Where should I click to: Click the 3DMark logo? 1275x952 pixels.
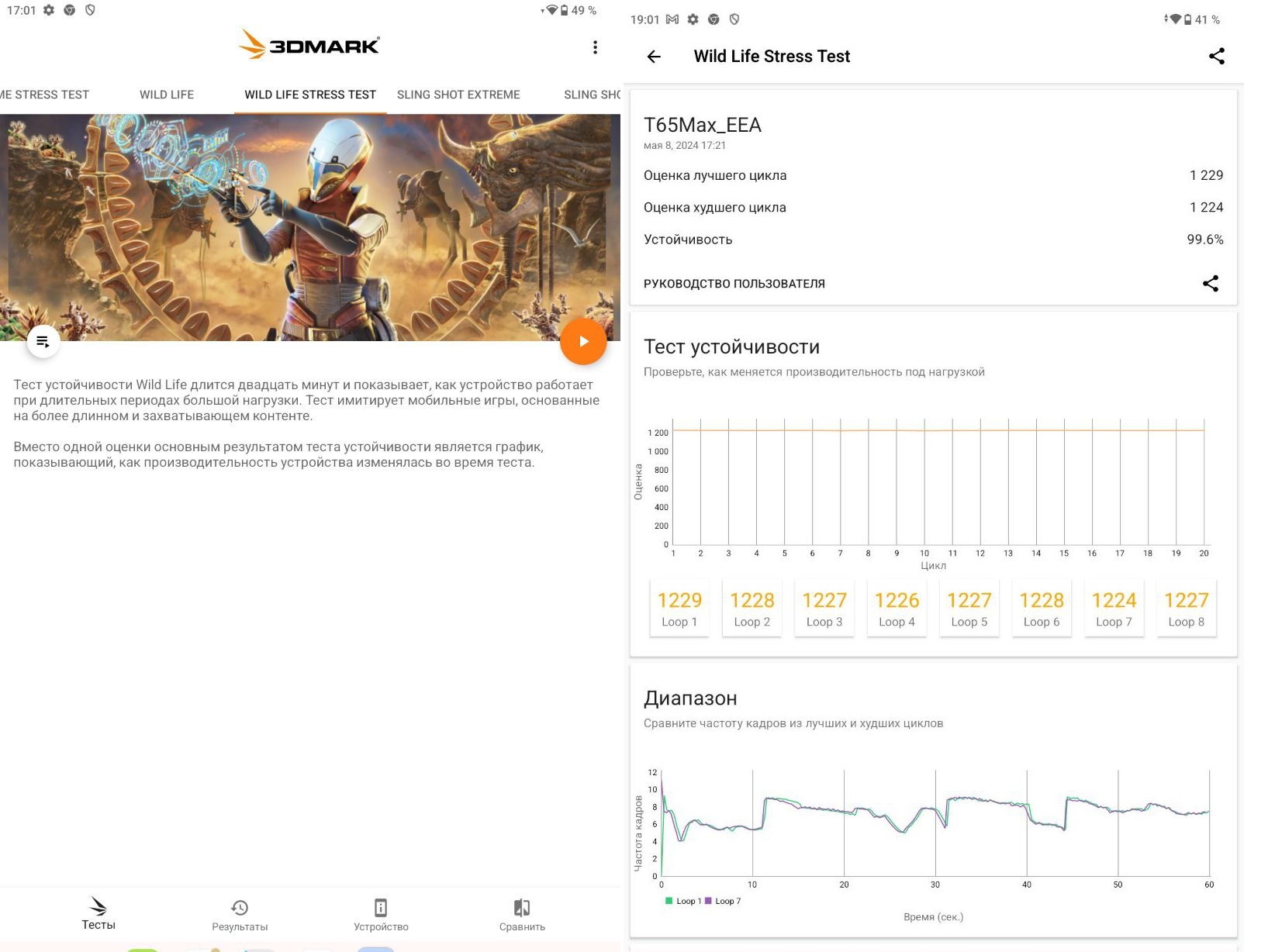pyautogui.click(x=309, y=45)
